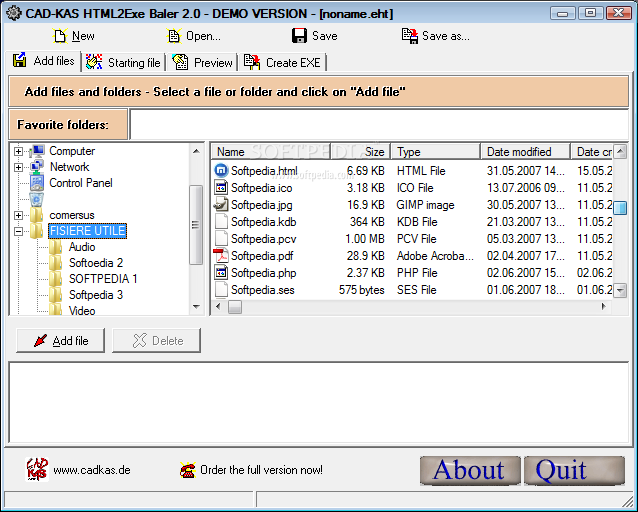638x512 pixels.
Task: Expand the comersus folder node
Action: (x=18, y=215)
